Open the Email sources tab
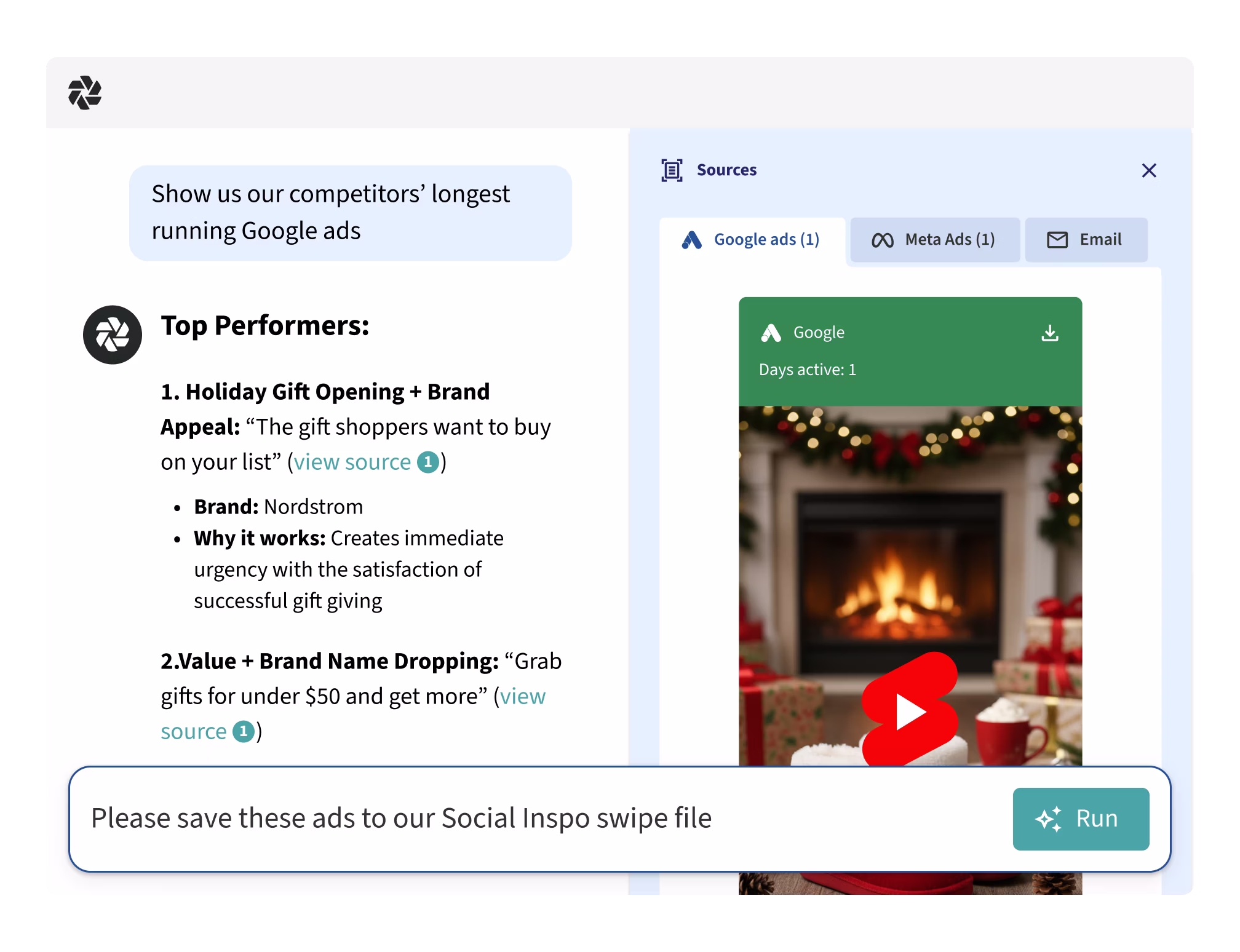The width and height of the screenshot is (1240, 952). 1085,240
